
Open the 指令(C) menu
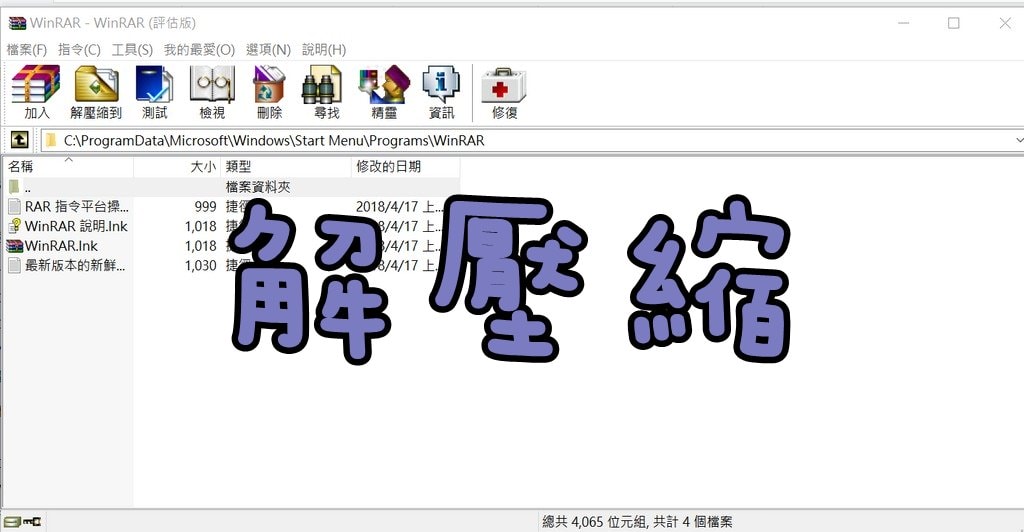coord(79,50)
